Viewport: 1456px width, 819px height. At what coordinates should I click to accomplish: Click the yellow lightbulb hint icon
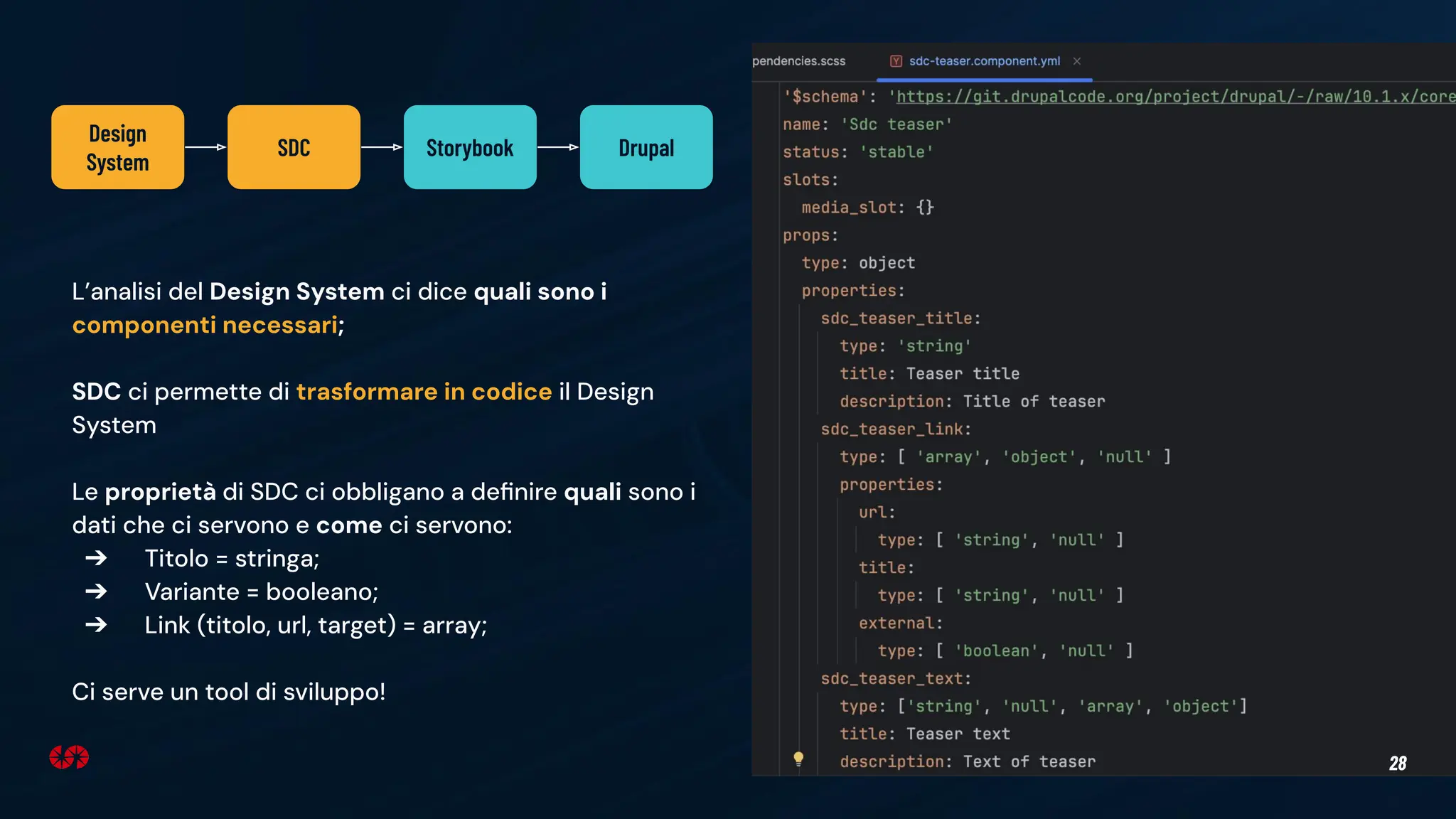tap(798, 759)
